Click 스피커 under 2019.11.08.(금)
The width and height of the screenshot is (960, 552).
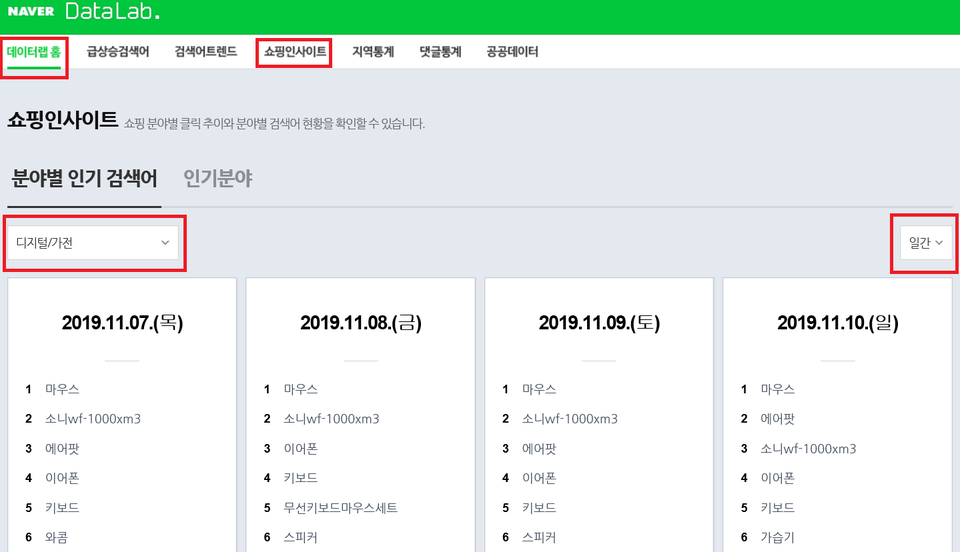[x=301, y=537]
